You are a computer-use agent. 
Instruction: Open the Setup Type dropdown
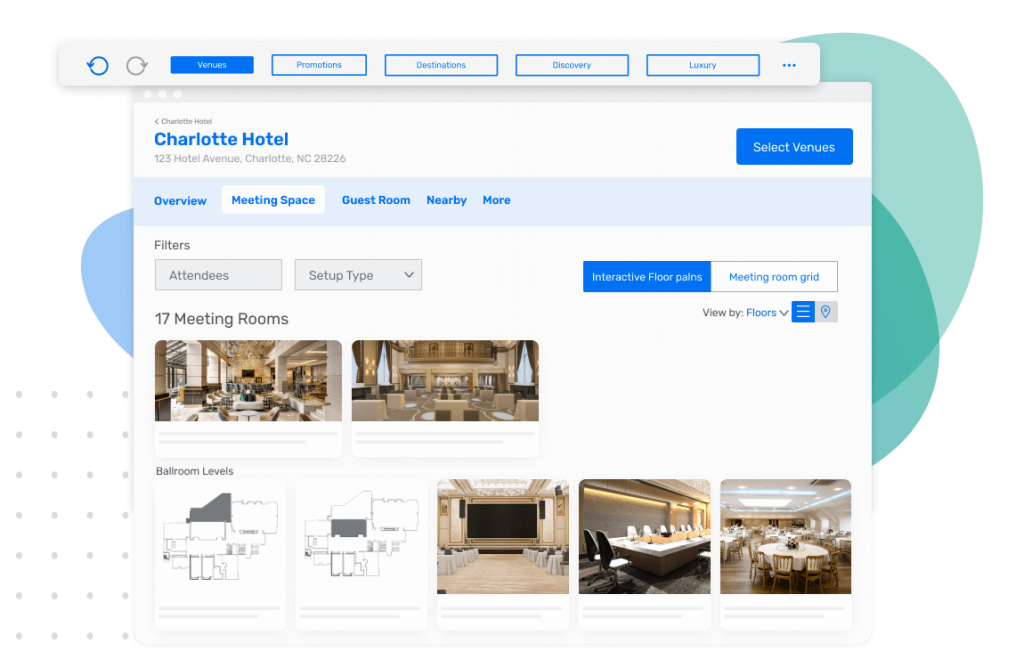point(357,274)
